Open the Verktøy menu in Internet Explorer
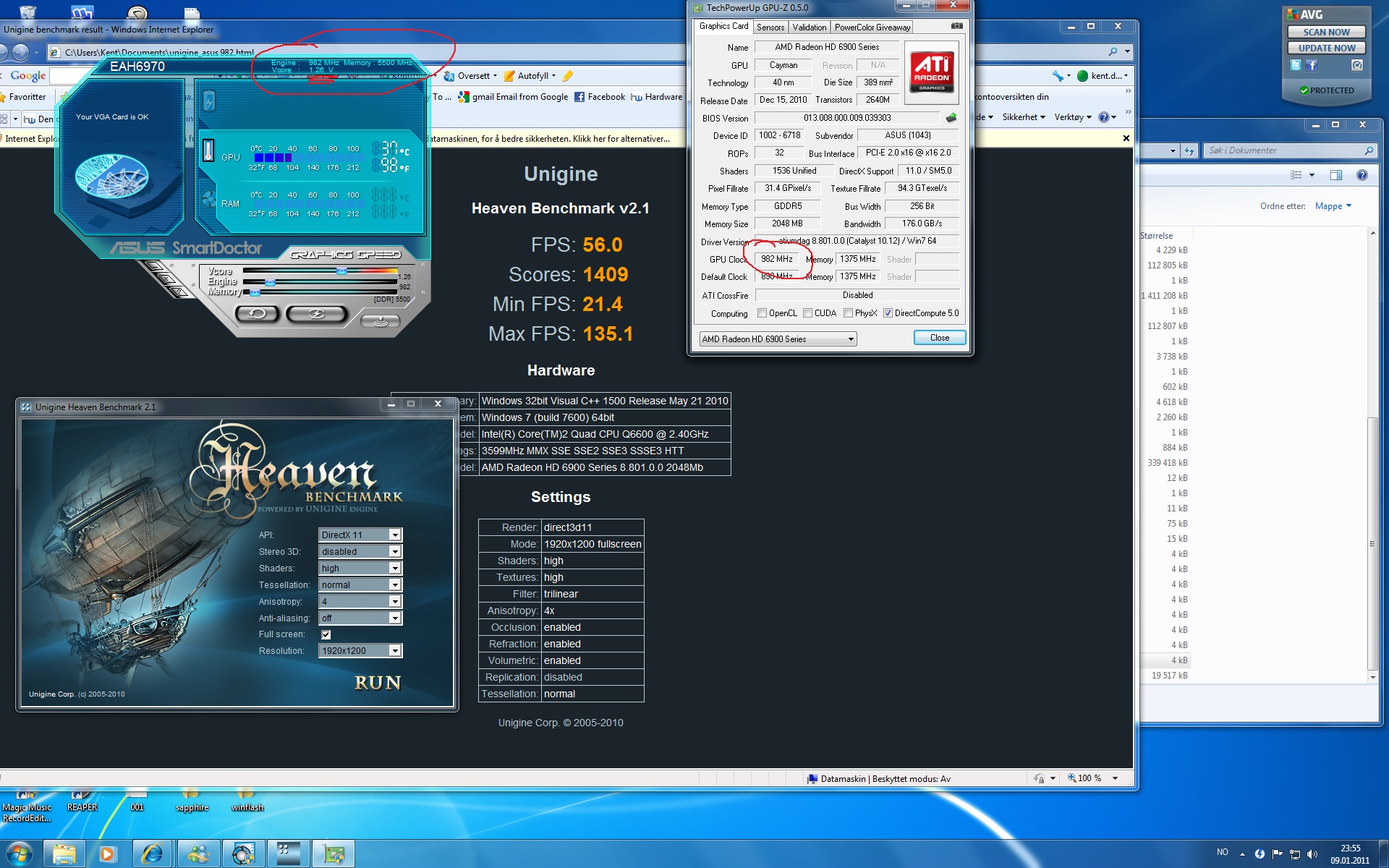This screenshot has width=1389, height=868. coord(1073,117)
